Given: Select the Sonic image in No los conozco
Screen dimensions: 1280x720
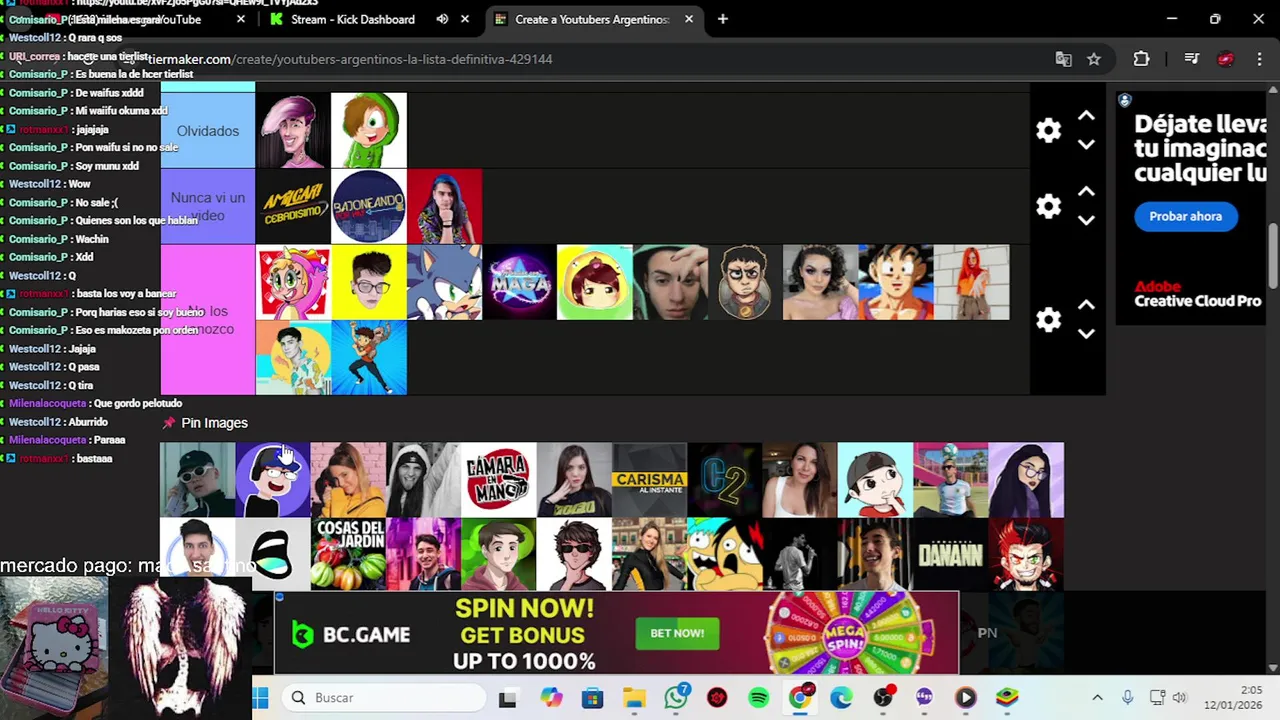Looking at the screenshot, I should pyautogui.click(x=444, y=283).
